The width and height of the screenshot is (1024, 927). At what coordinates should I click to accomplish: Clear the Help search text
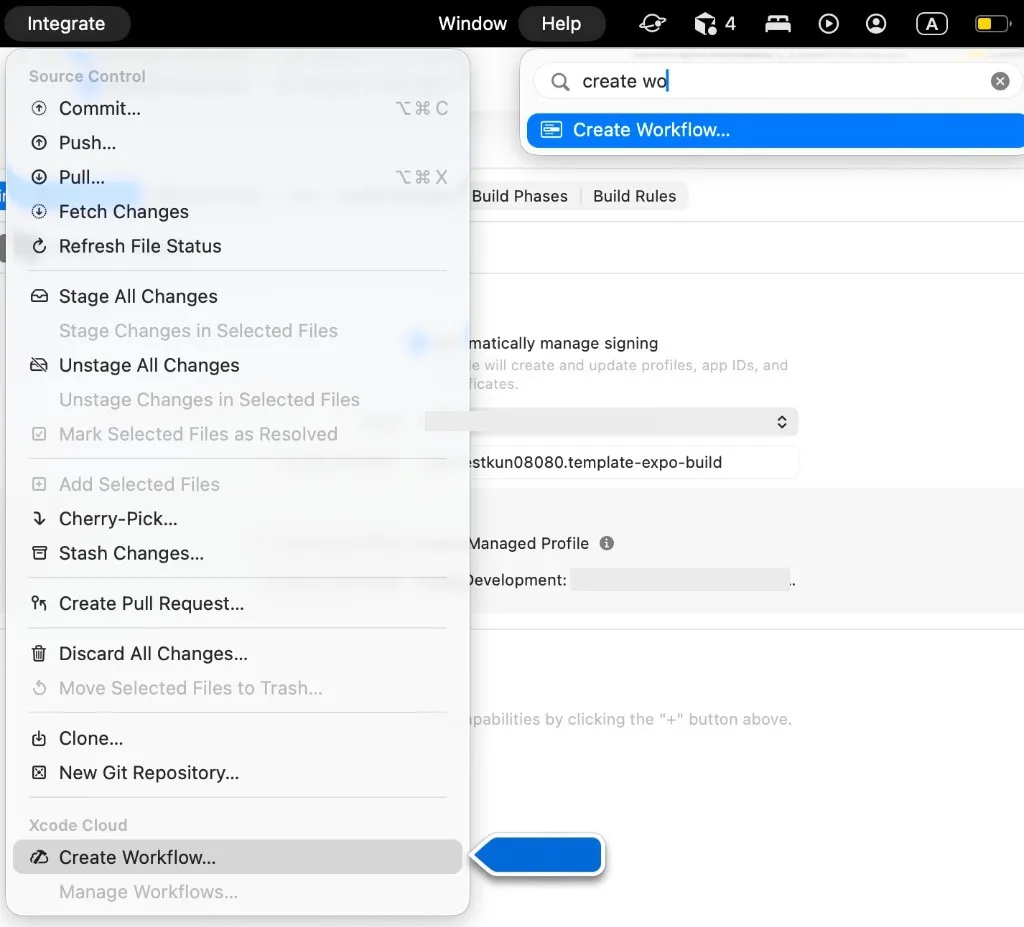[x=999, y=81]
